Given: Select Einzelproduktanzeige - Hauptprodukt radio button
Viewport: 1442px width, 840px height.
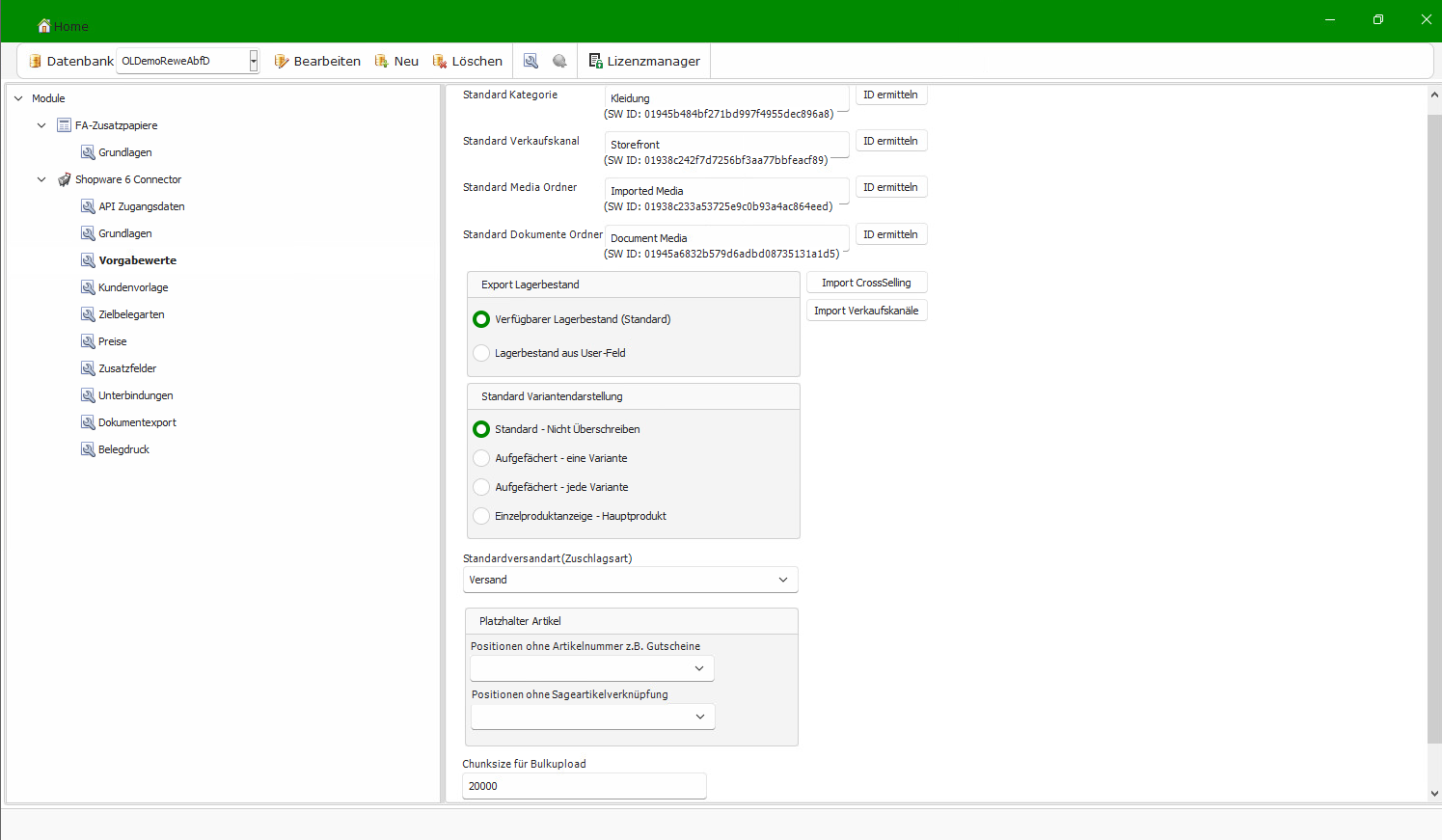Looking at the screenshot, I should 481,516.
